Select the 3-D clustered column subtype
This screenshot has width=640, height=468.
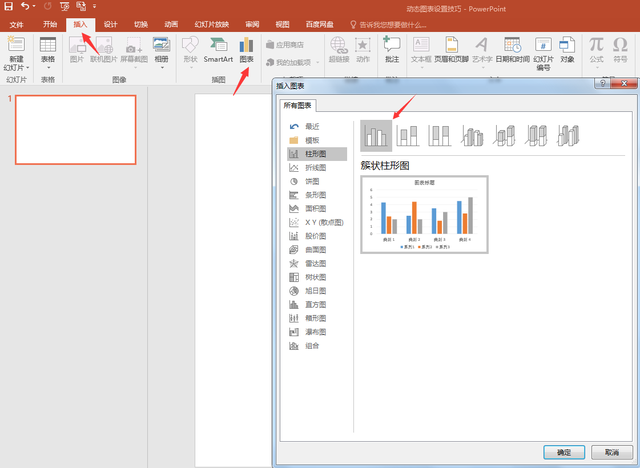(x=472, y=136)
